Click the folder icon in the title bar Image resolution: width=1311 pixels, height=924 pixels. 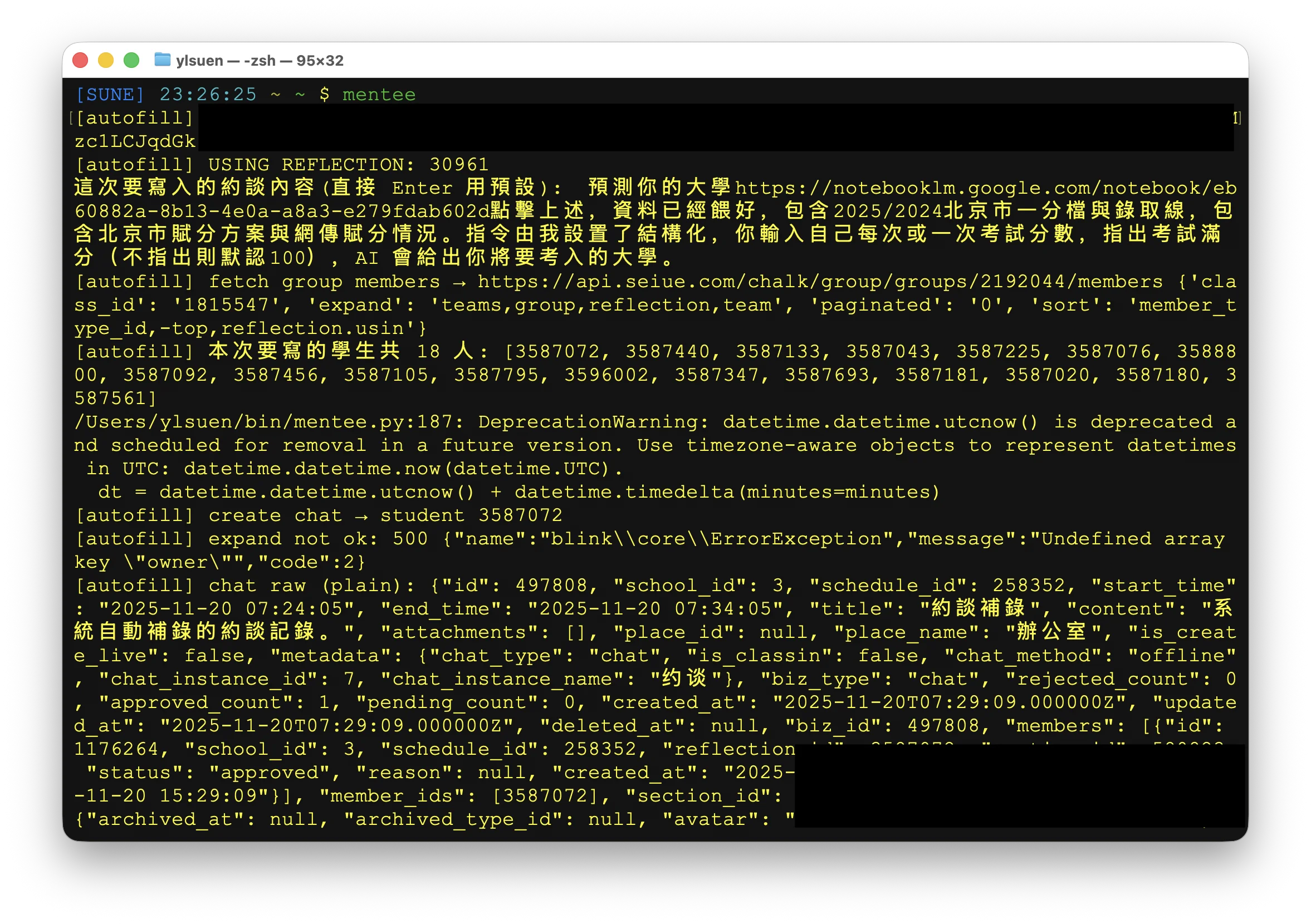[163, 60]
